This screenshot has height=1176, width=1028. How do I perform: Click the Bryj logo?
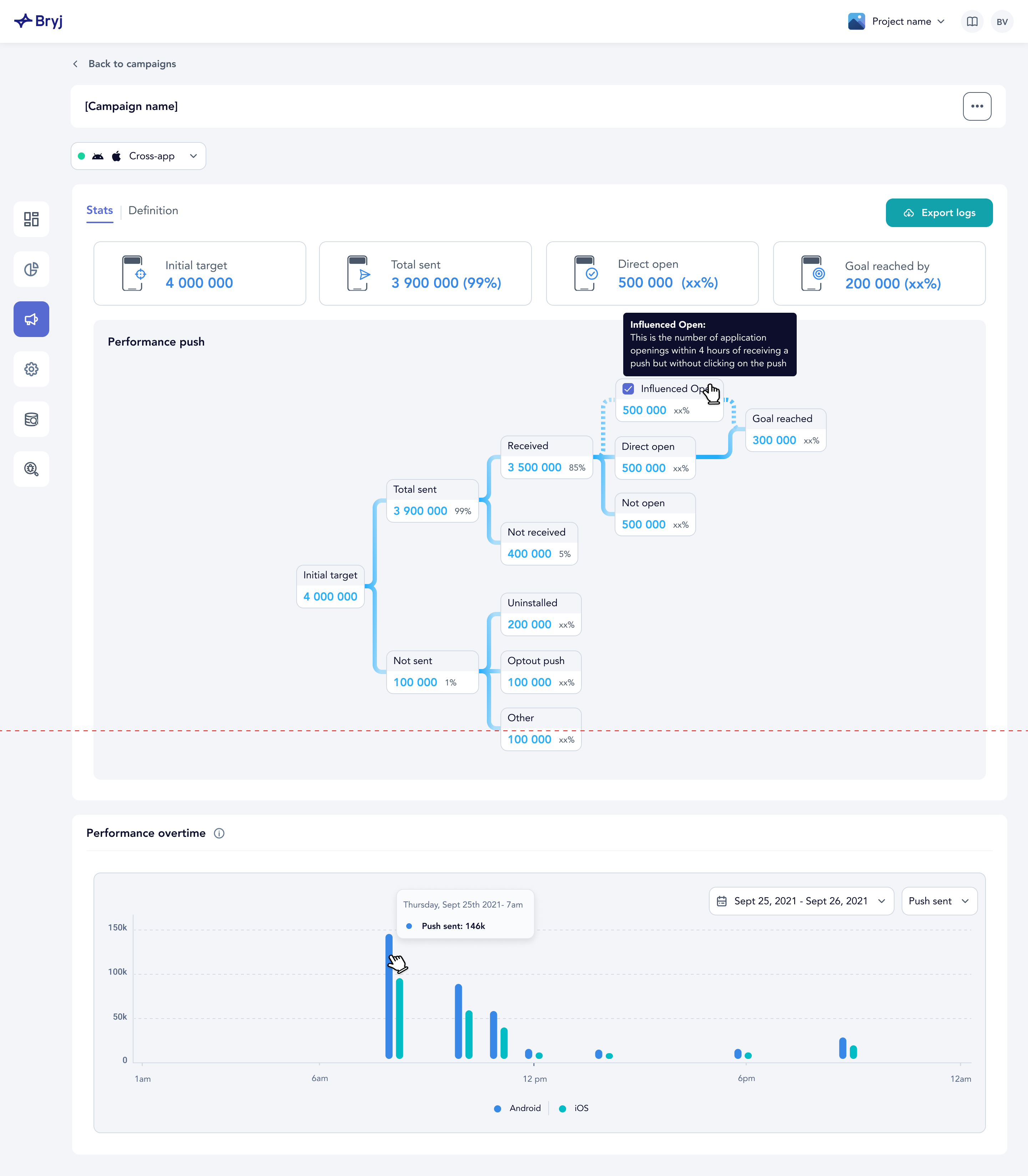click(x=38, y=21)
